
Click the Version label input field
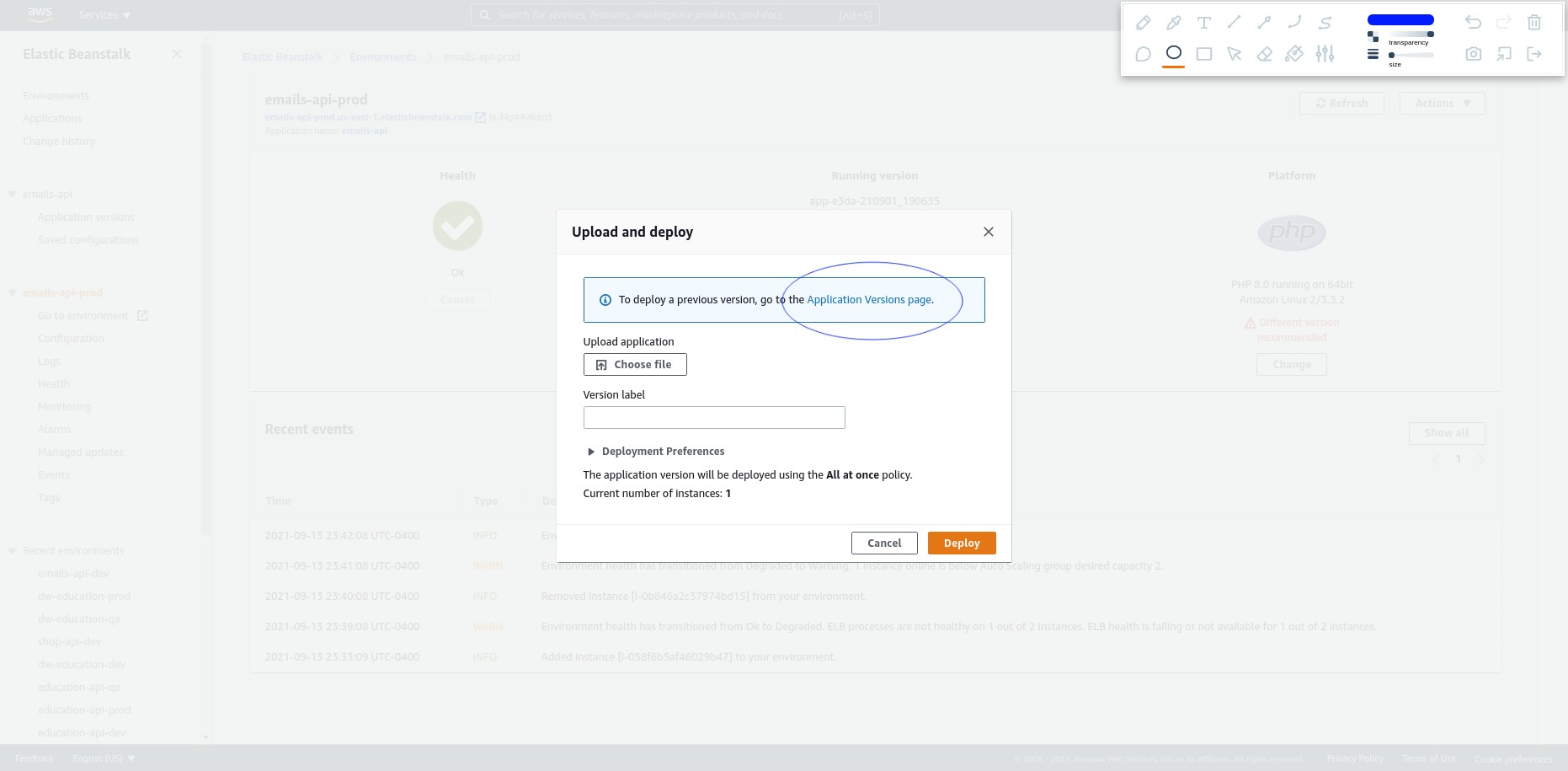click(714, 418)
